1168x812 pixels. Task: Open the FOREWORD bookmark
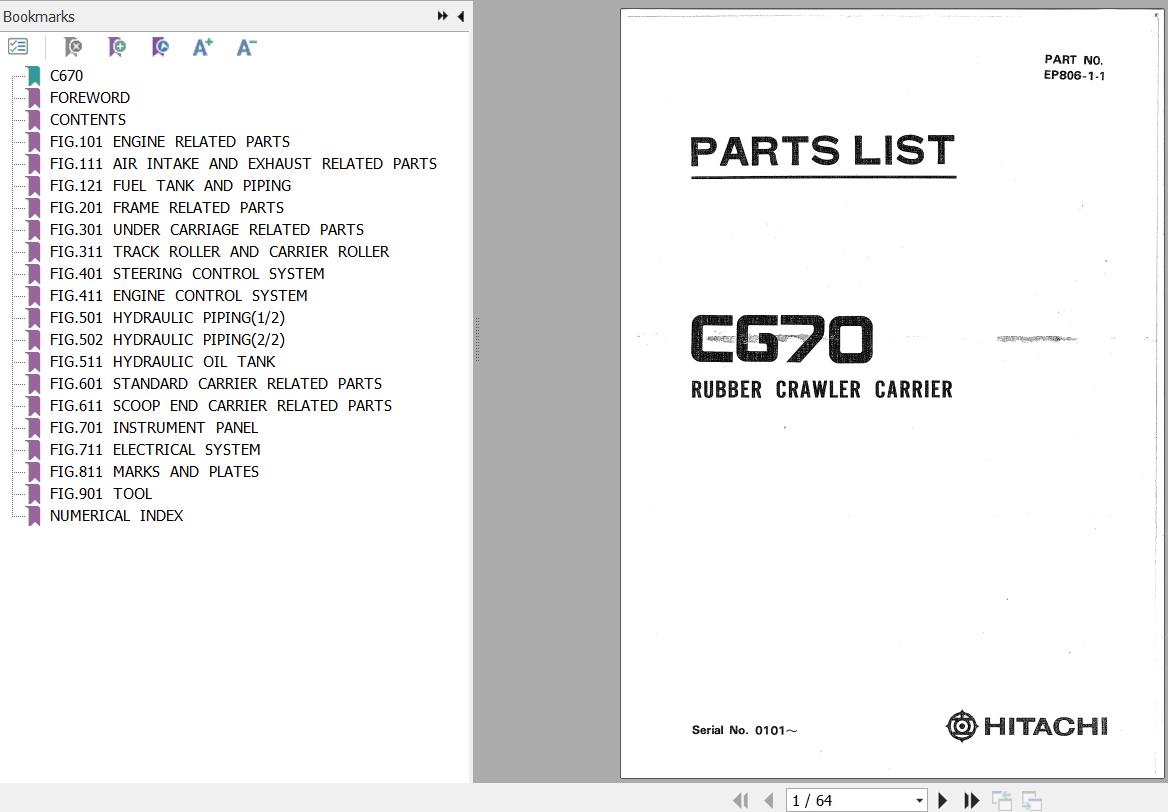tap(89, 98)
